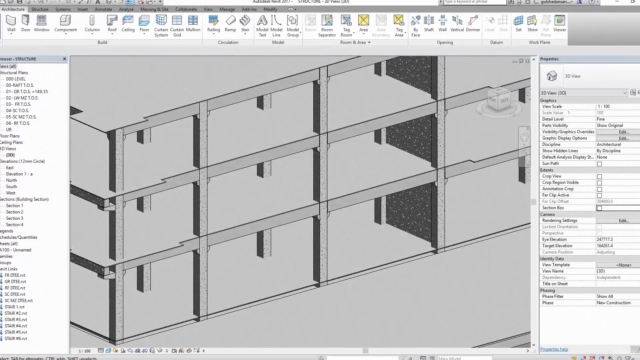
Task: Switch to the Systems ribbon tab
Action: pos(63,9)
